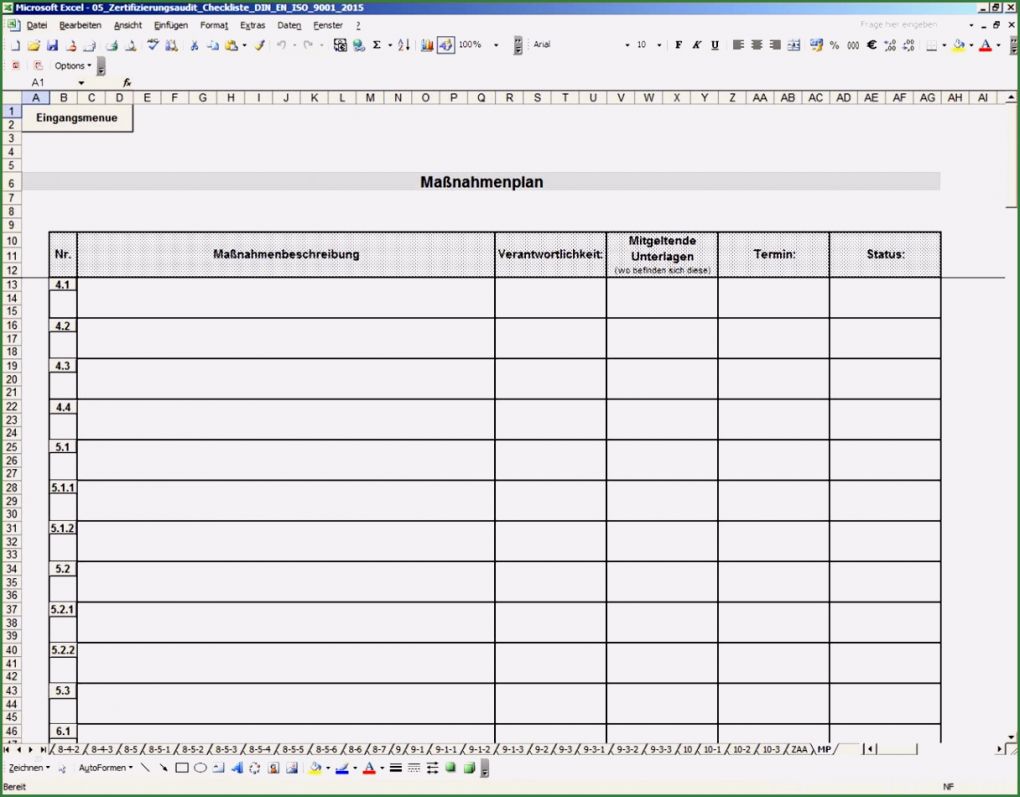Toggle underline formatting
Viewport: 1020px width, 797px height.
pyautogui.click(x=714, y=45)
